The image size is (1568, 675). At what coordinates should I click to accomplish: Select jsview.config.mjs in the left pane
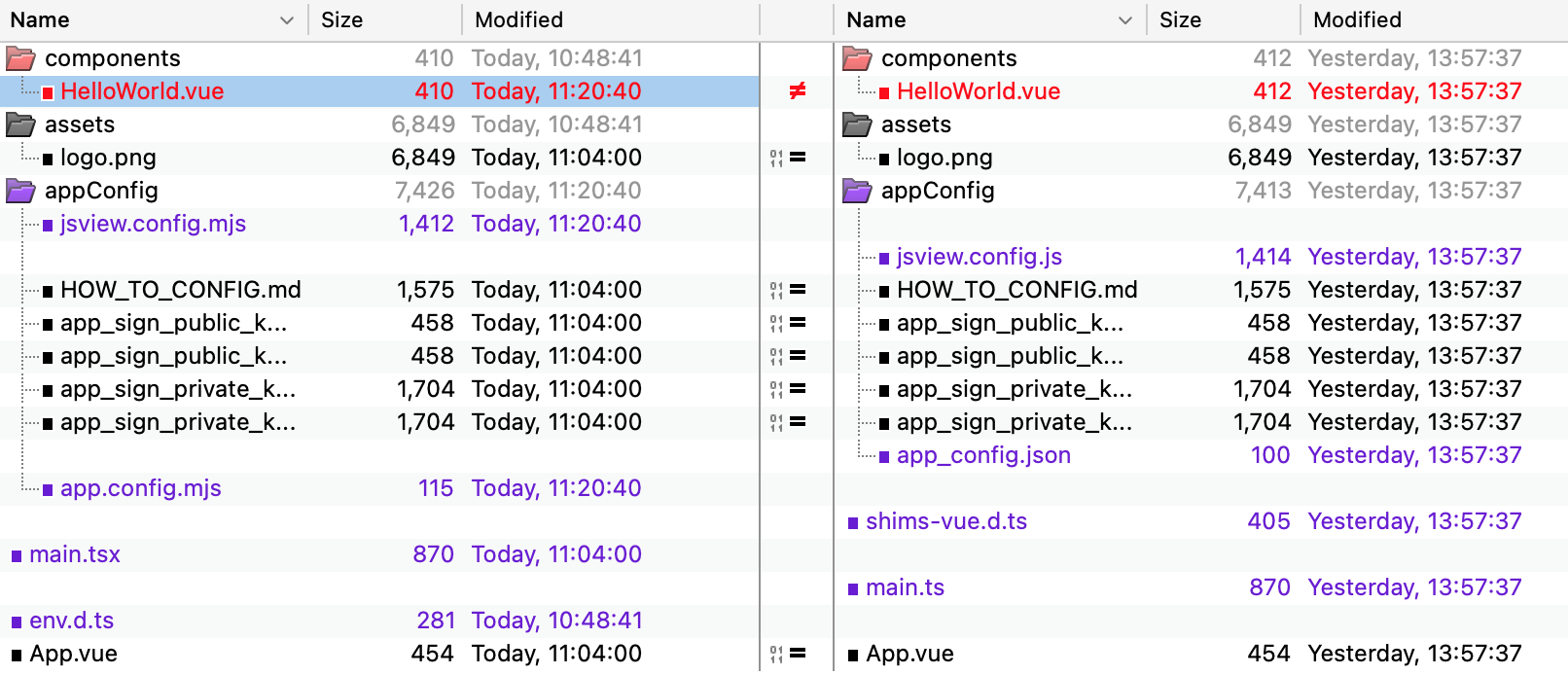pos(153,224)
